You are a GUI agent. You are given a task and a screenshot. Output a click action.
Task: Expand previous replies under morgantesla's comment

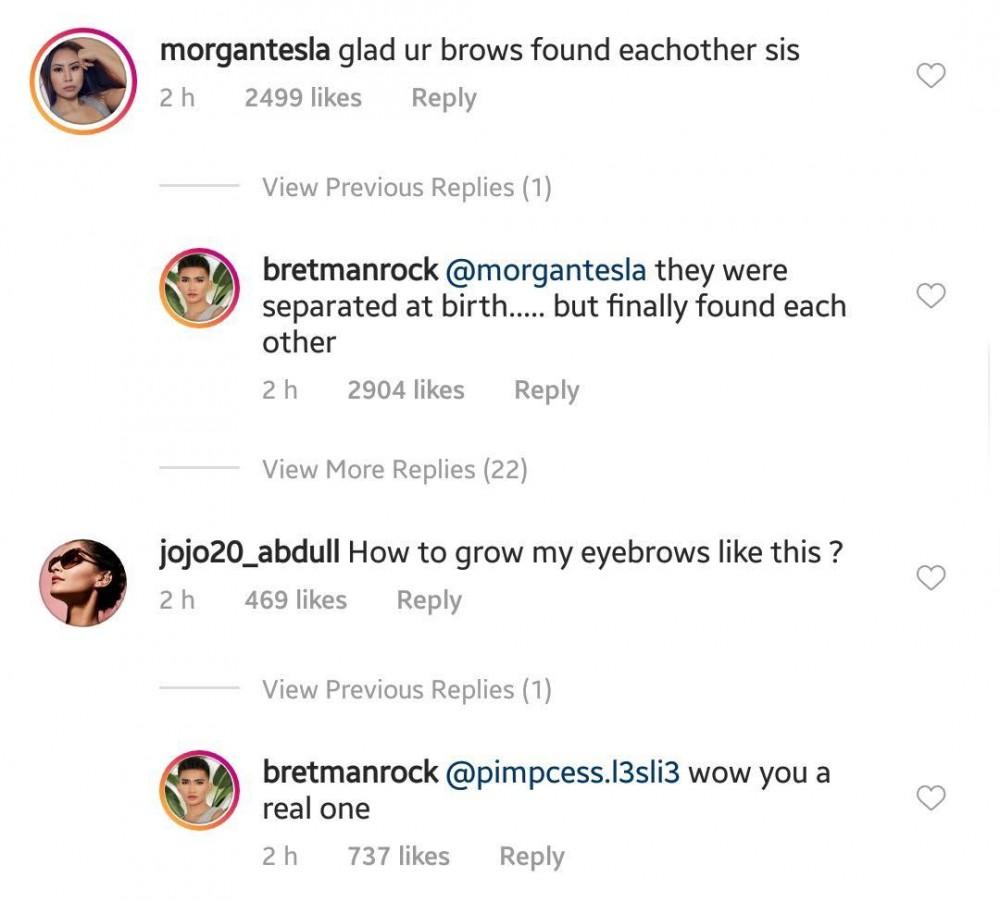coord(406,188)
